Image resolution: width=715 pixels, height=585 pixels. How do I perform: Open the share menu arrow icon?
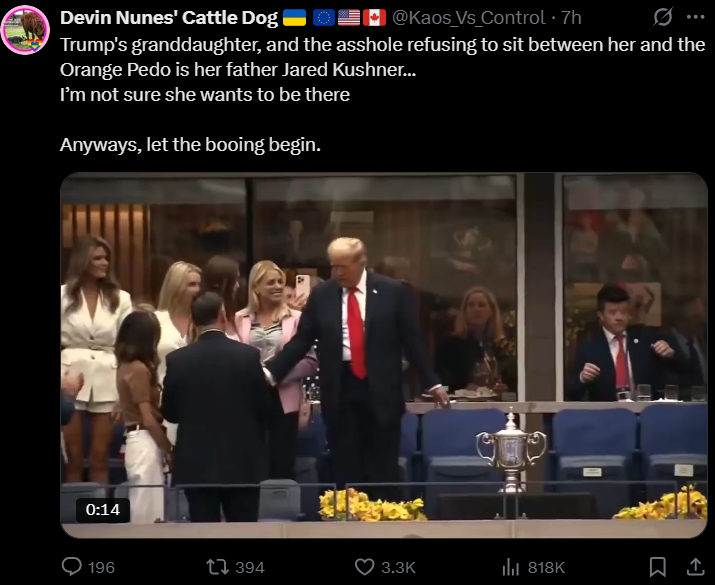[695, 567]
